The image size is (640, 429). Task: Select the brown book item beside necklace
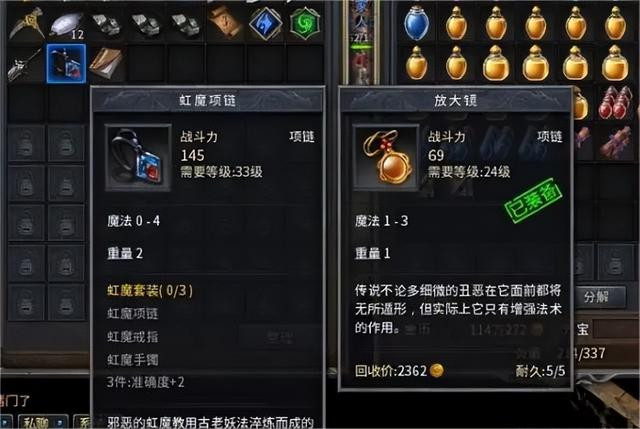point(106,64)
